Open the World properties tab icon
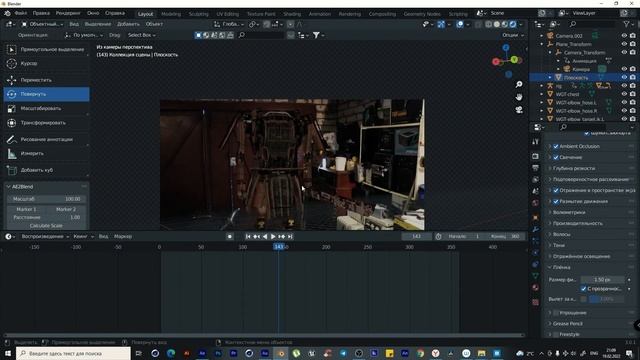 pos(536,203)
